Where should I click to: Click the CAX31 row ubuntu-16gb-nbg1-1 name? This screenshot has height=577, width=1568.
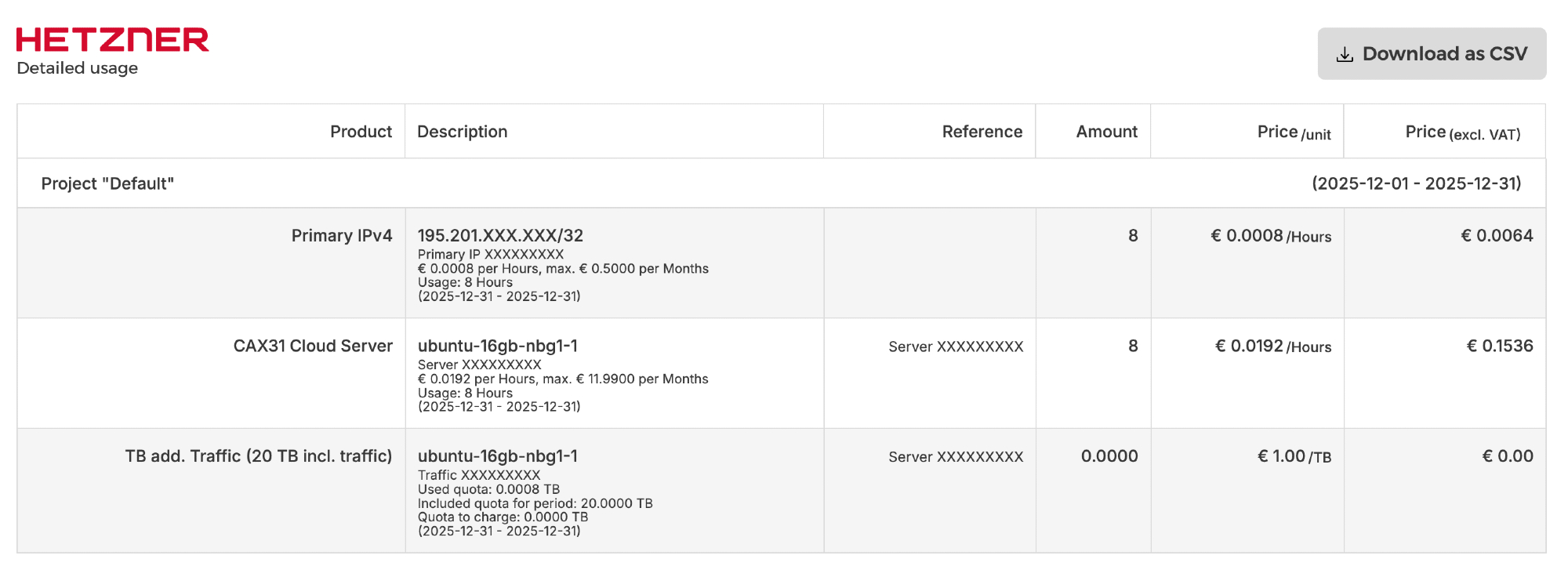497,347
